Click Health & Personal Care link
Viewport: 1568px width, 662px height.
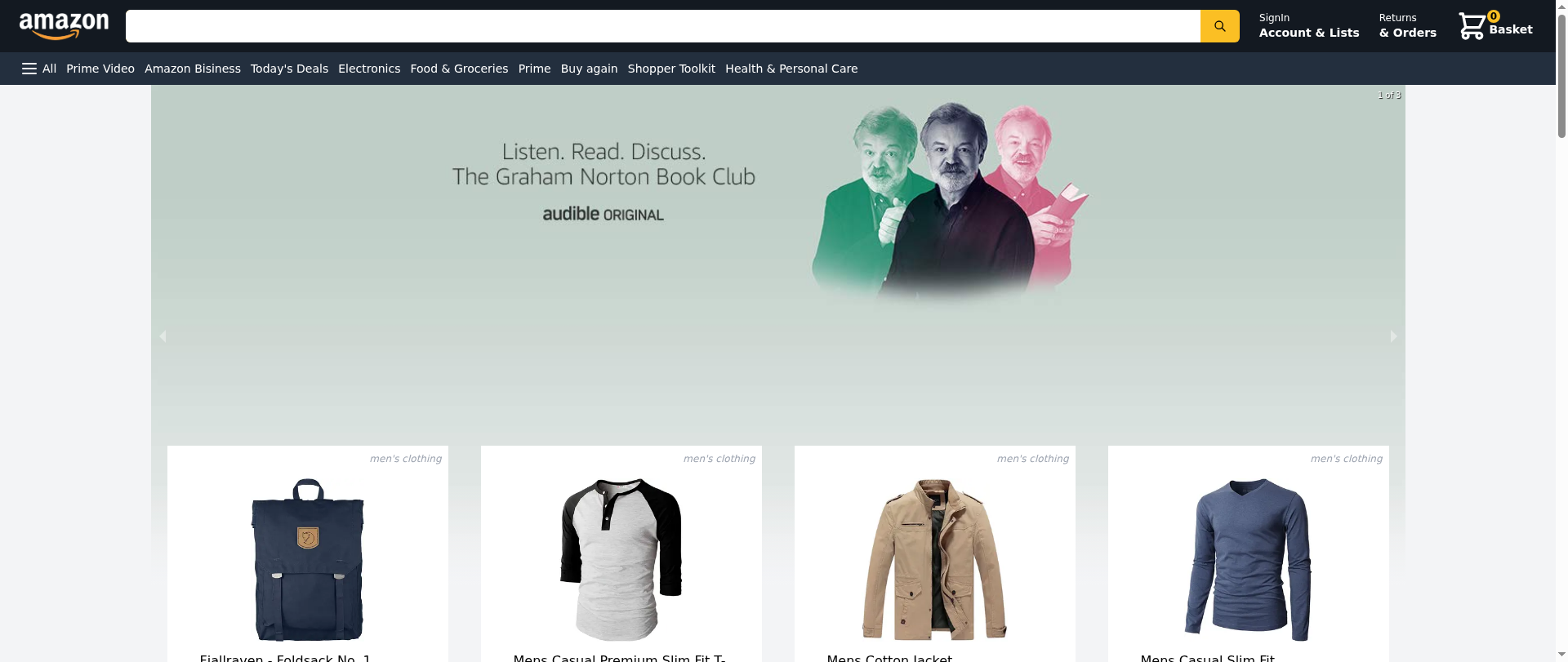(791, 69)
